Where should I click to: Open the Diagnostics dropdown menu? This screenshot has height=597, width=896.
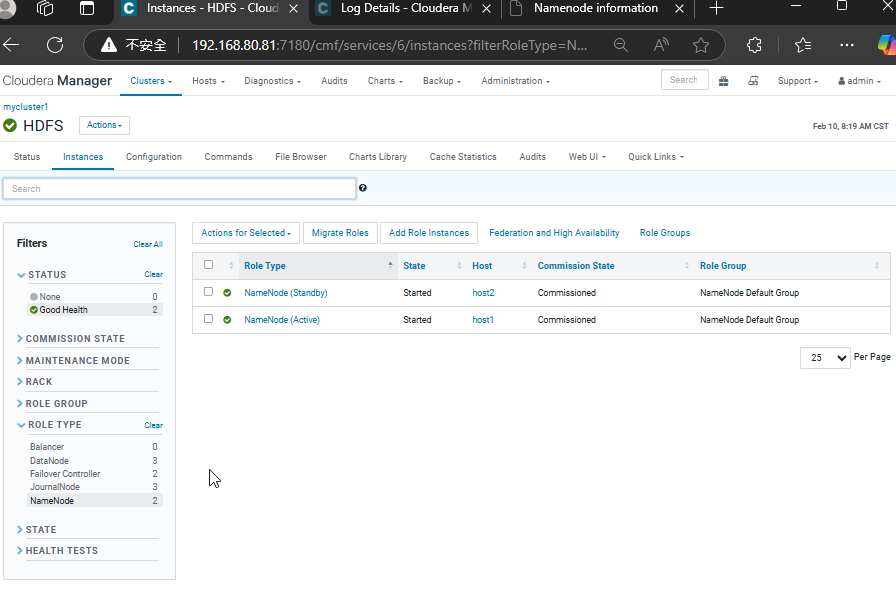[x=273, y=81]
